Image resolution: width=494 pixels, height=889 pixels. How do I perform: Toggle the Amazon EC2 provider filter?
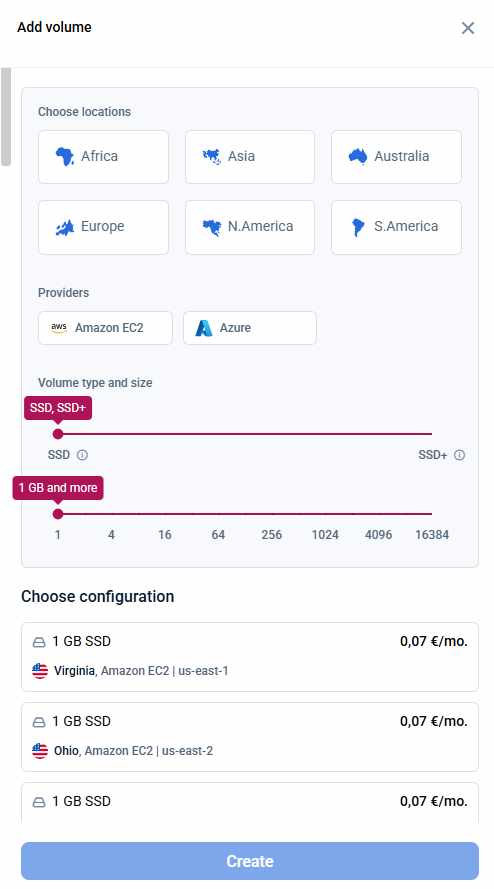click(x=105, y=328)
